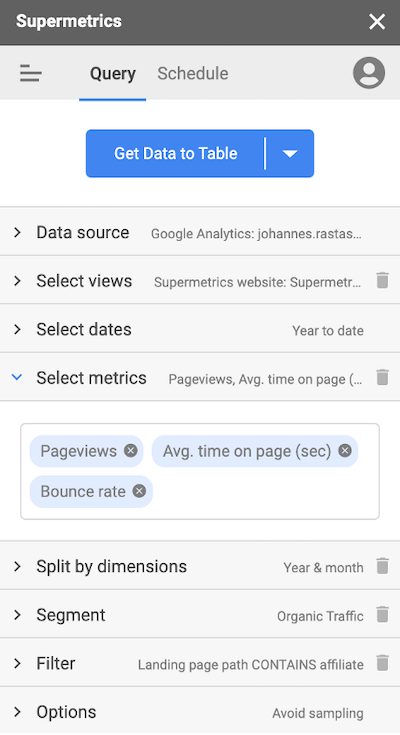Switch to the Schedule tab
The height and width of the screenshot is (735, 400).
193,74
